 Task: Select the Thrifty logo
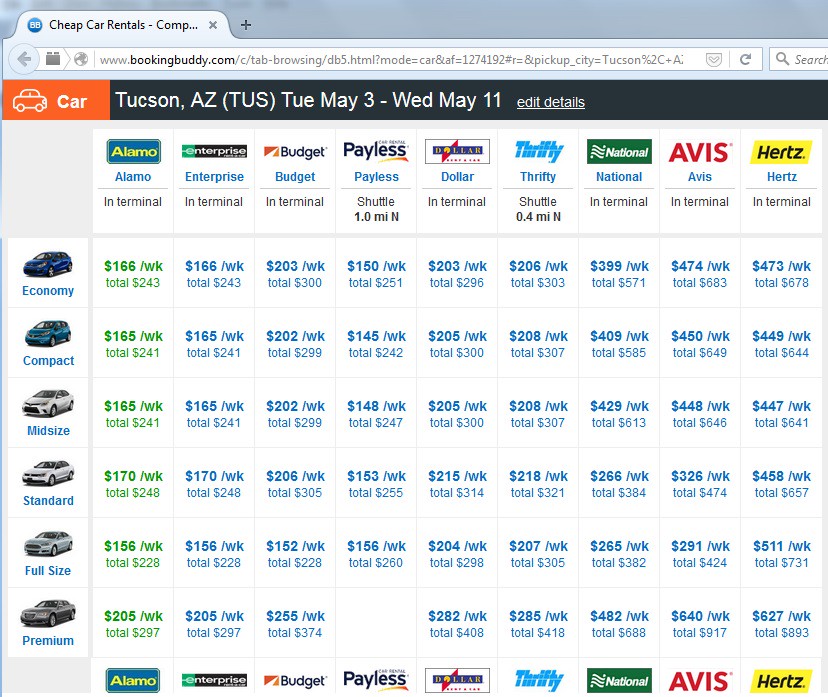(537, 150)
